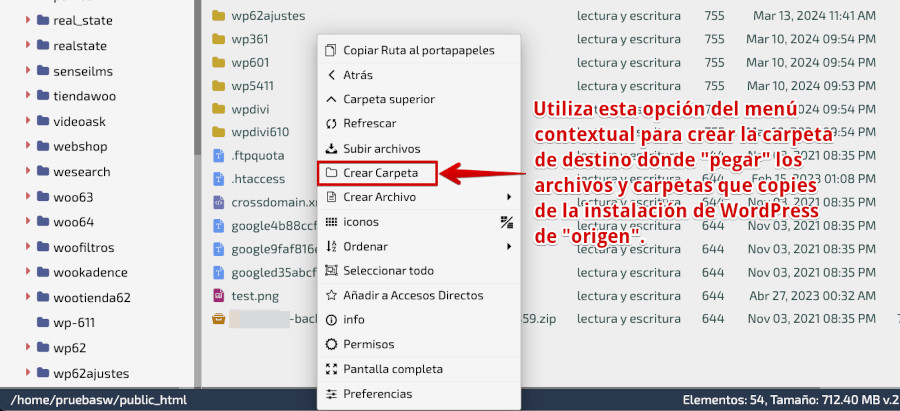Select wootienda62 in the folder tree
This screenshot has width=900, height=411.
coord(92,297)
